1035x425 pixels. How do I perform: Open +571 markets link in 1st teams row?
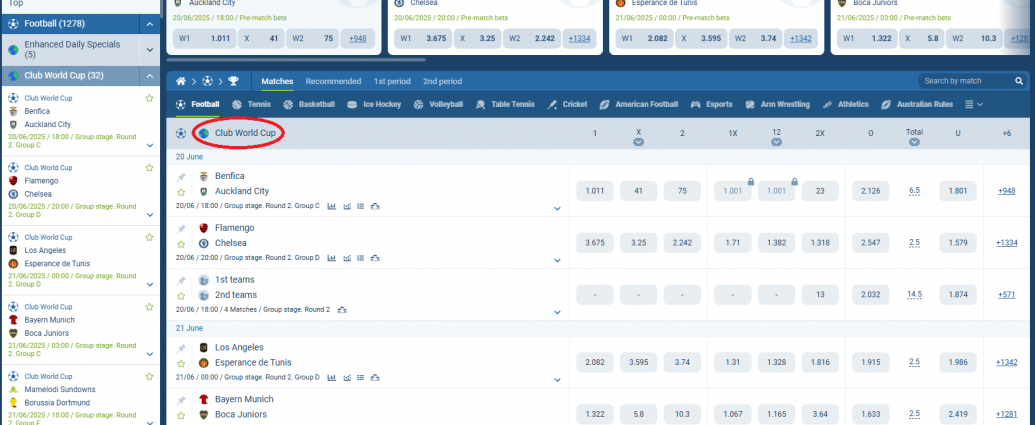1007,294
